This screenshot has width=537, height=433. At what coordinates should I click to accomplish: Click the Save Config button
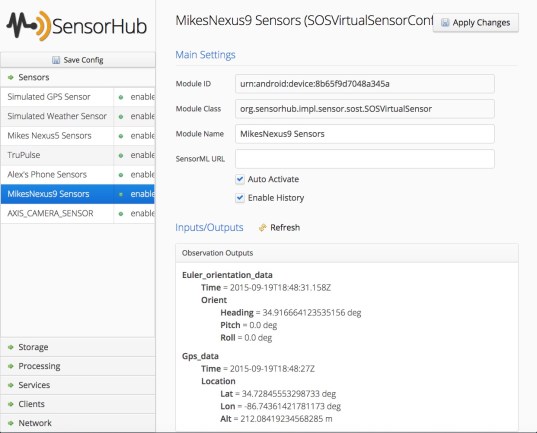coord(78,60)
